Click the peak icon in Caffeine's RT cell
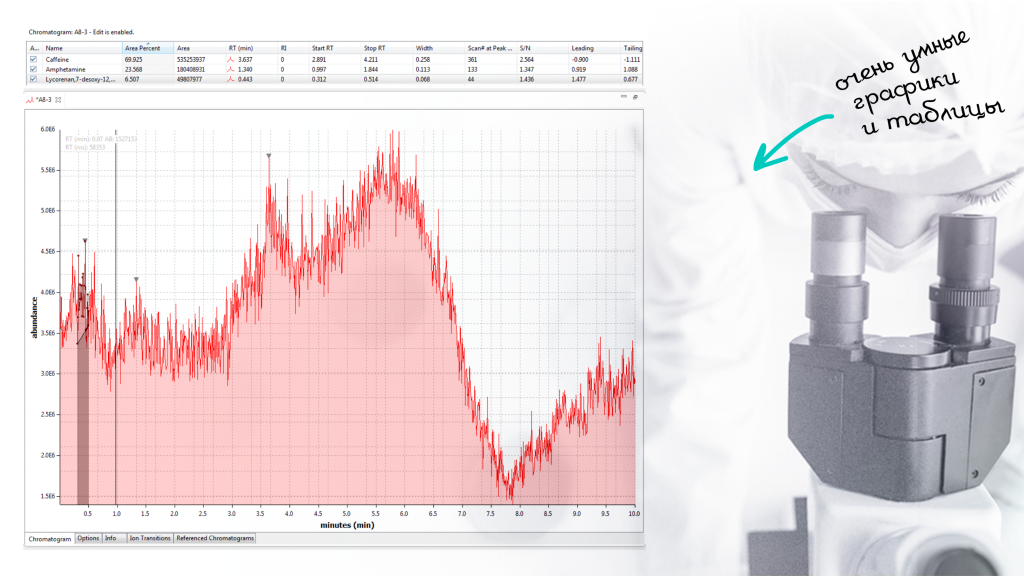 pyautogui.click(x=232, y=60)
